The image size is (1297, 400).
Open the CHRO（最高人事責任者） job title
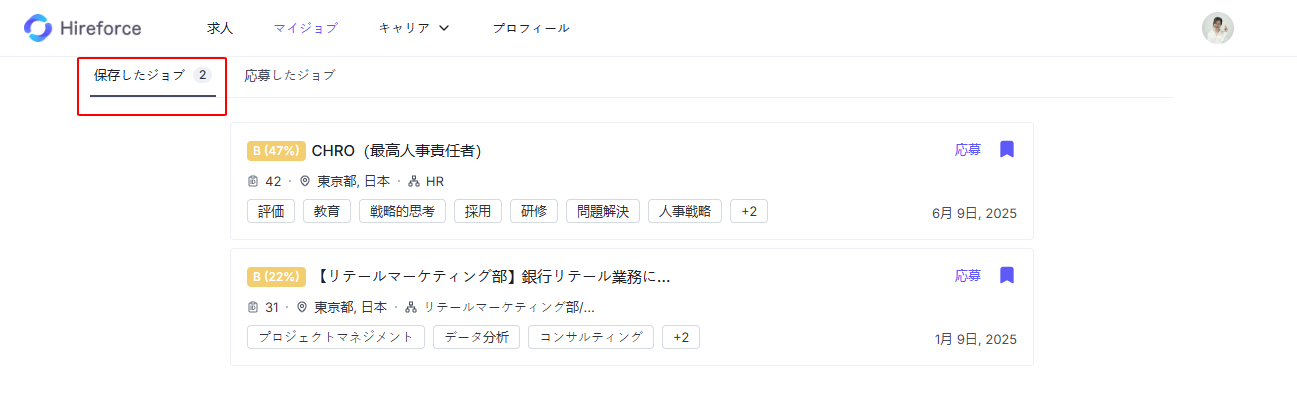point(397,151)
